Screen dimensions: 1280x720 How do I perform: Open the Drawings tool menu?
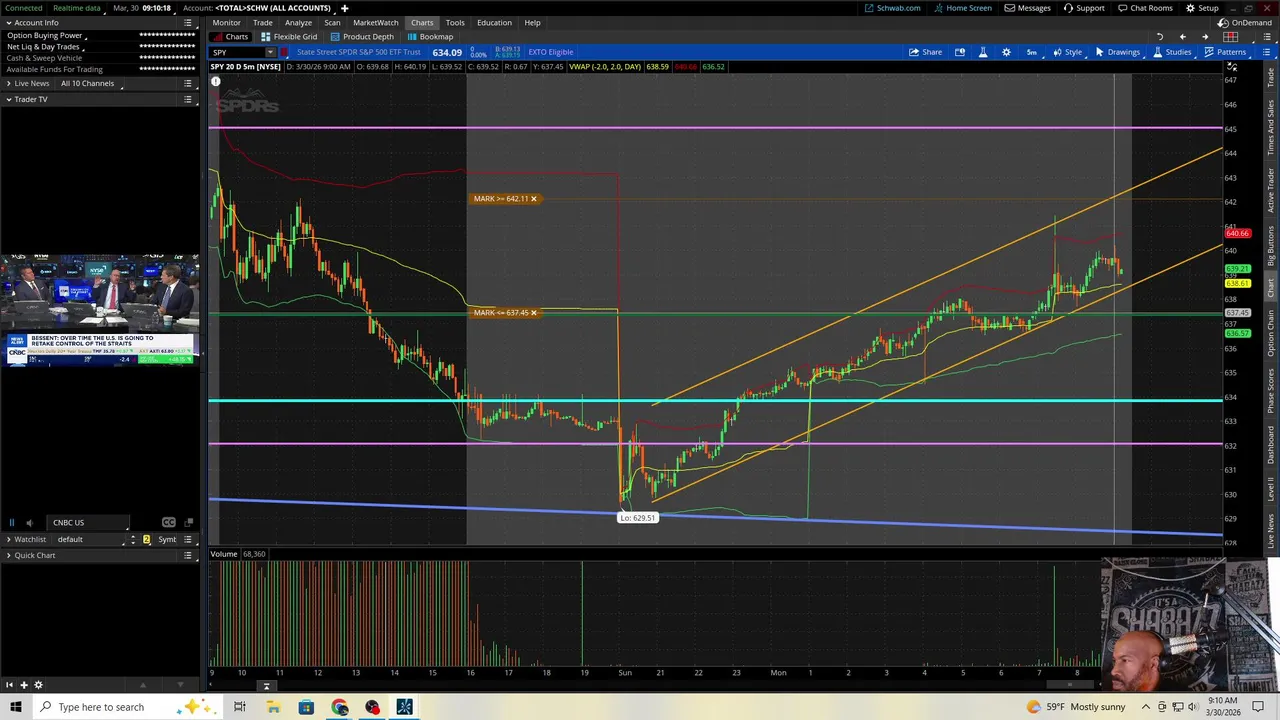[x=1117, y=52]
